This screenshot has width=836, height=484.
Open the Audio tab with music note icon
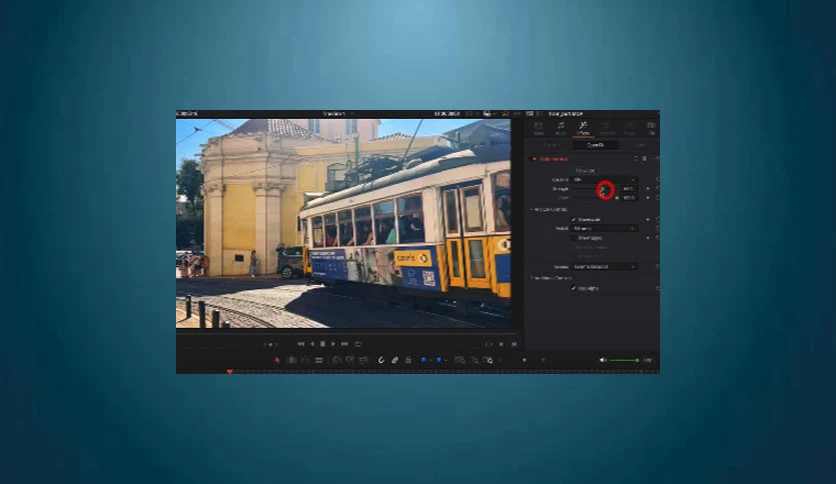point(561,128)
